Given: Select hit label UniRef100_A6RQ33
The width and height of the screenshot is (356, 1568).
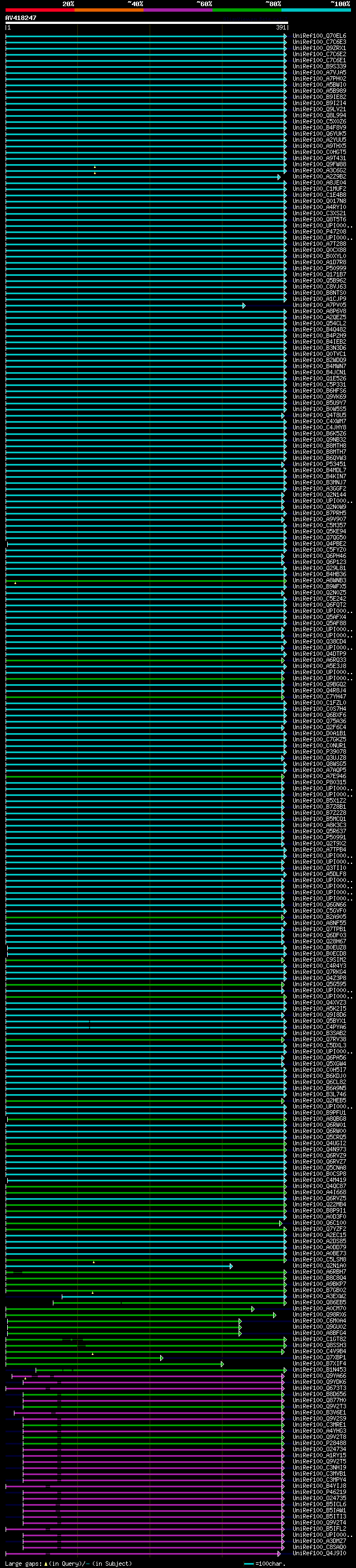Looking at the screenshot, I should tap(319, 660).
